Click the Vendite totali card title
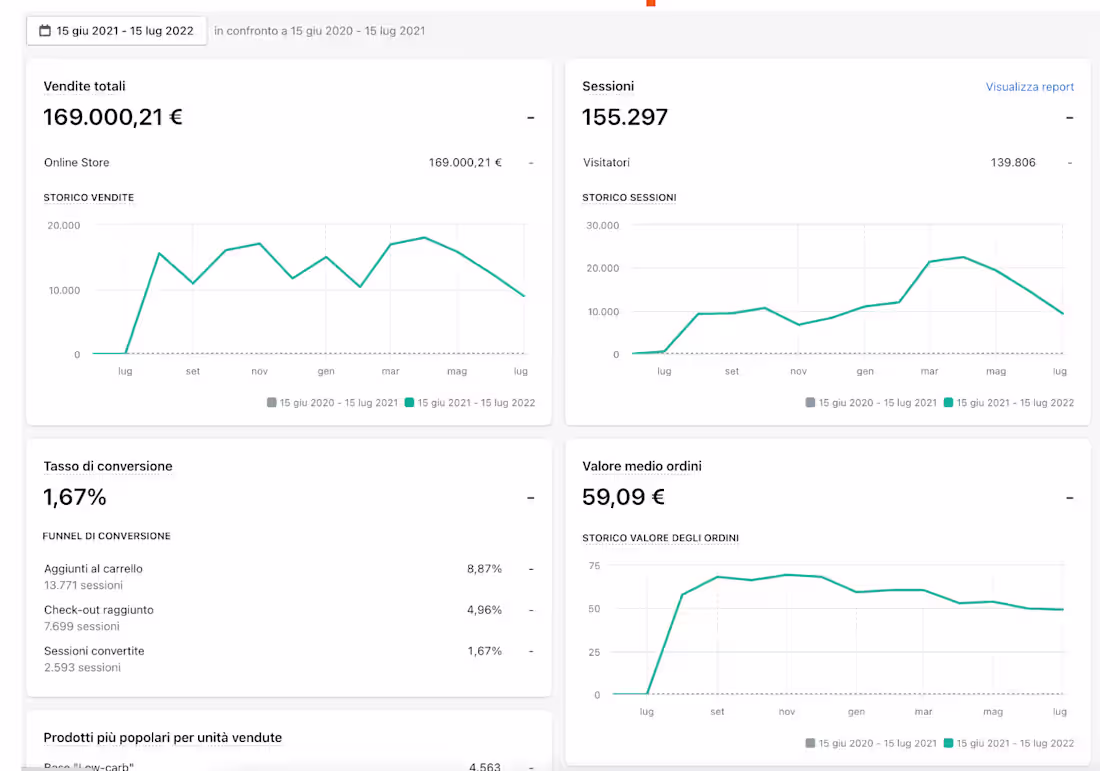This screenshot has height=771, width=1100. [84, 86]
